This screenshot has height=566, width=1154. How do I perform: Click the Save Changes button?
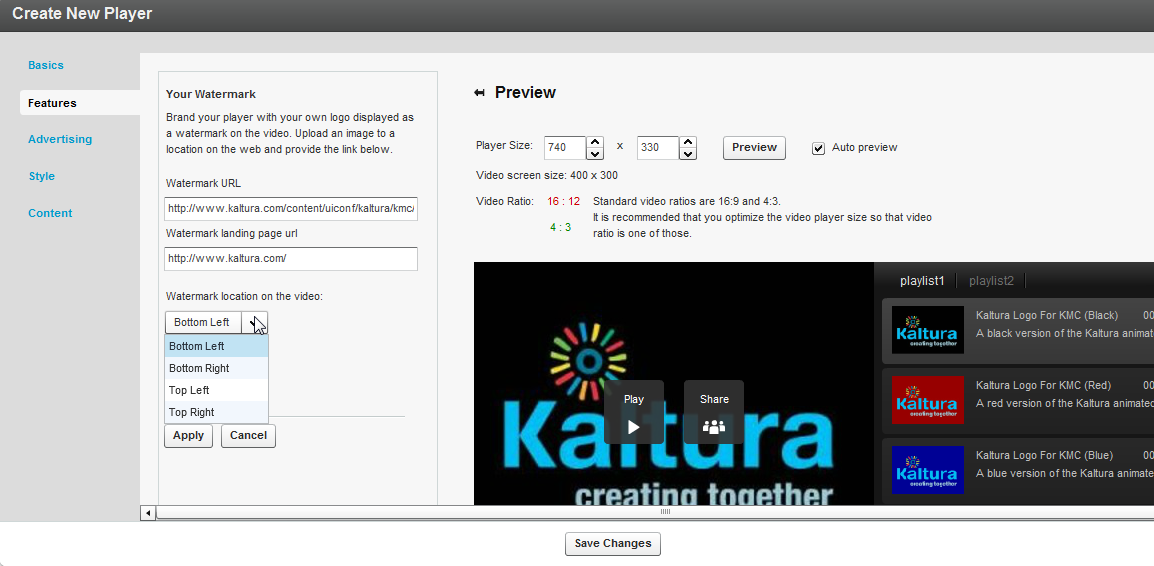pos(613,543)
